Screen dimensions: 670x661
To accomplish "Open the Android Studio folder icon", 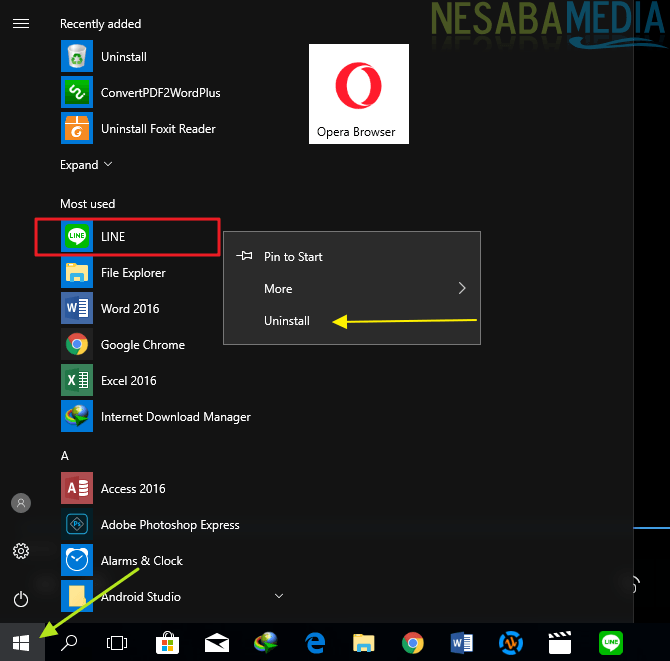I will [x=77, y=596].
